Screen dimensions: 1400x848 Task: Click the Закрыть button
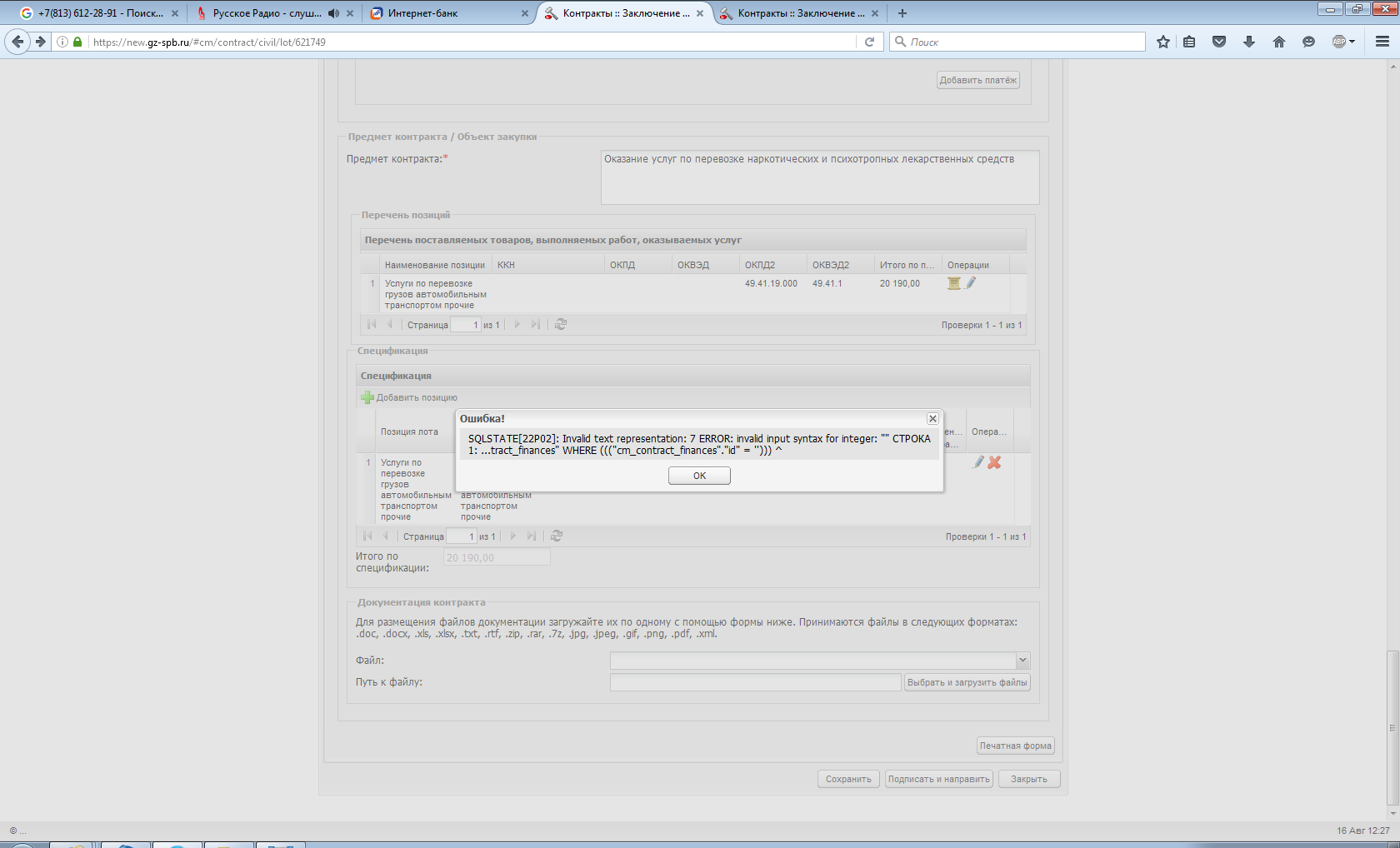(1029, 779)
